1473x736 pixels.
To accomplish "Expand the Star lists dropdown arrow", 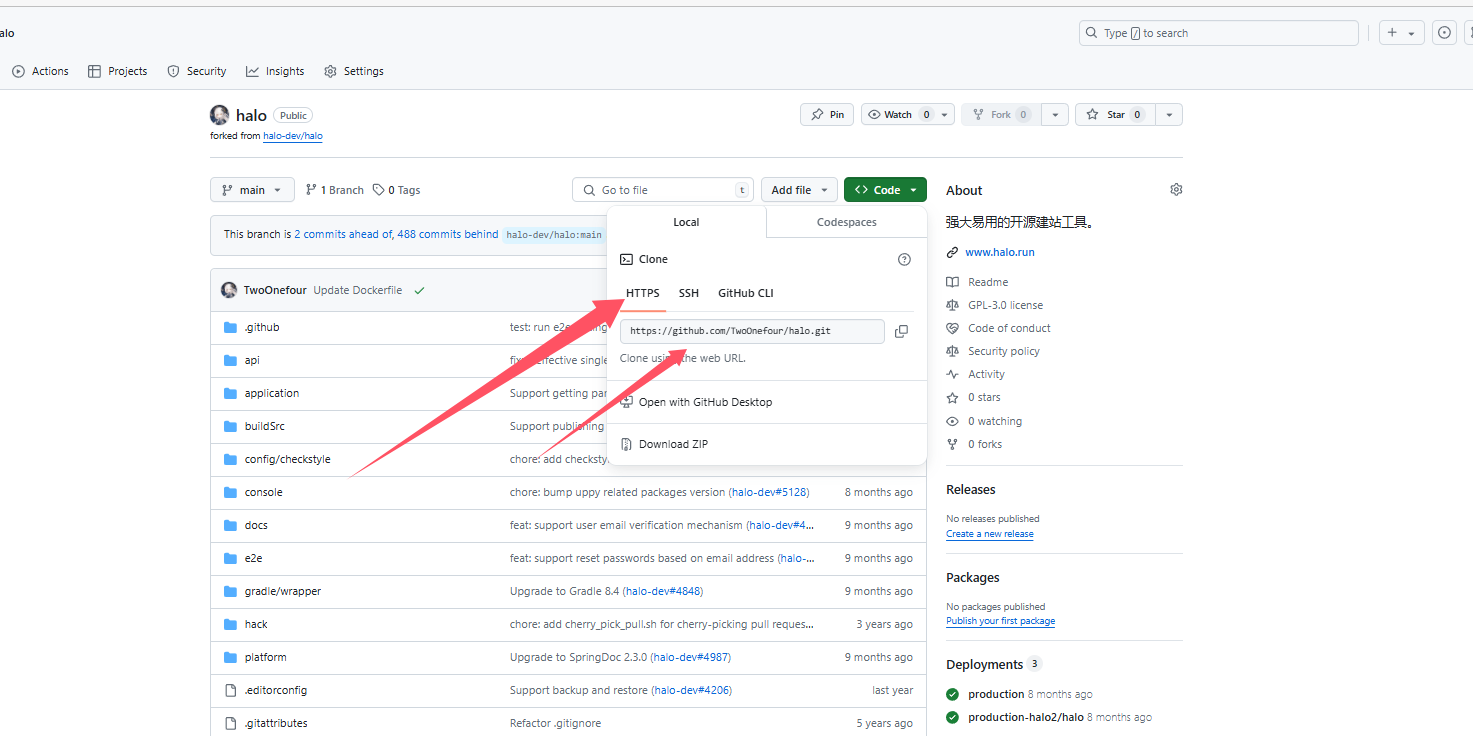I will click(x=1170, y=115).
